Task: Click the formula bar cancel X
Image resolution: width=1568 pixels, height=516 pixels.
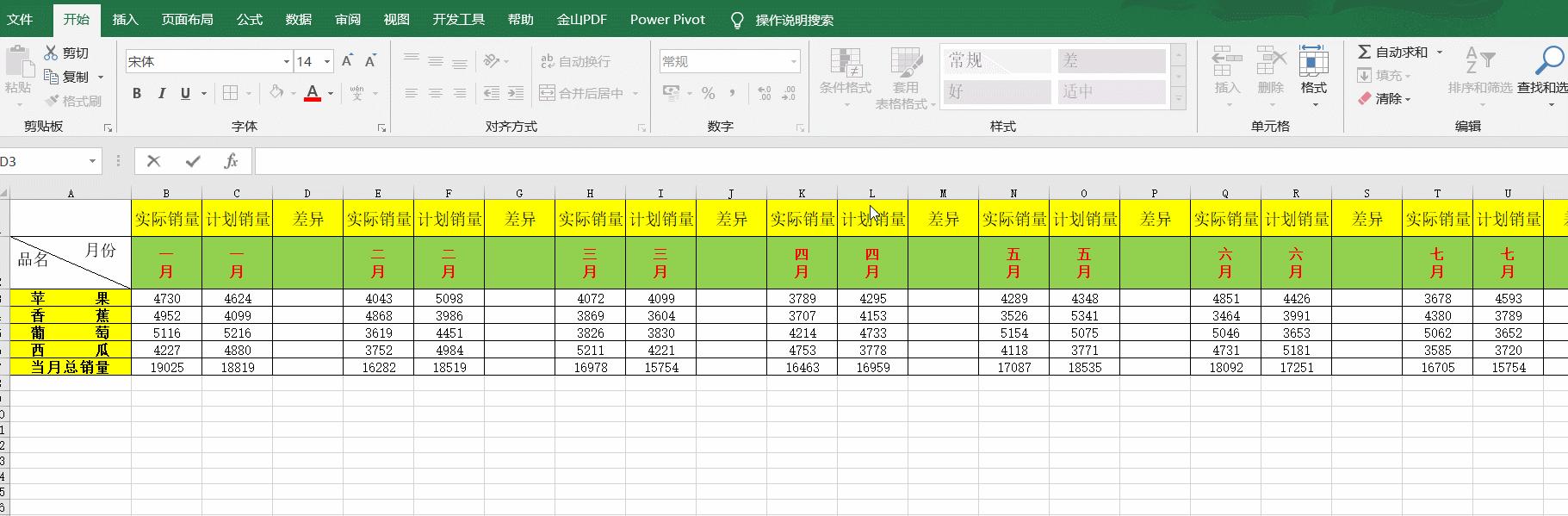Action: pyautogui.click(x=154, y=161)
